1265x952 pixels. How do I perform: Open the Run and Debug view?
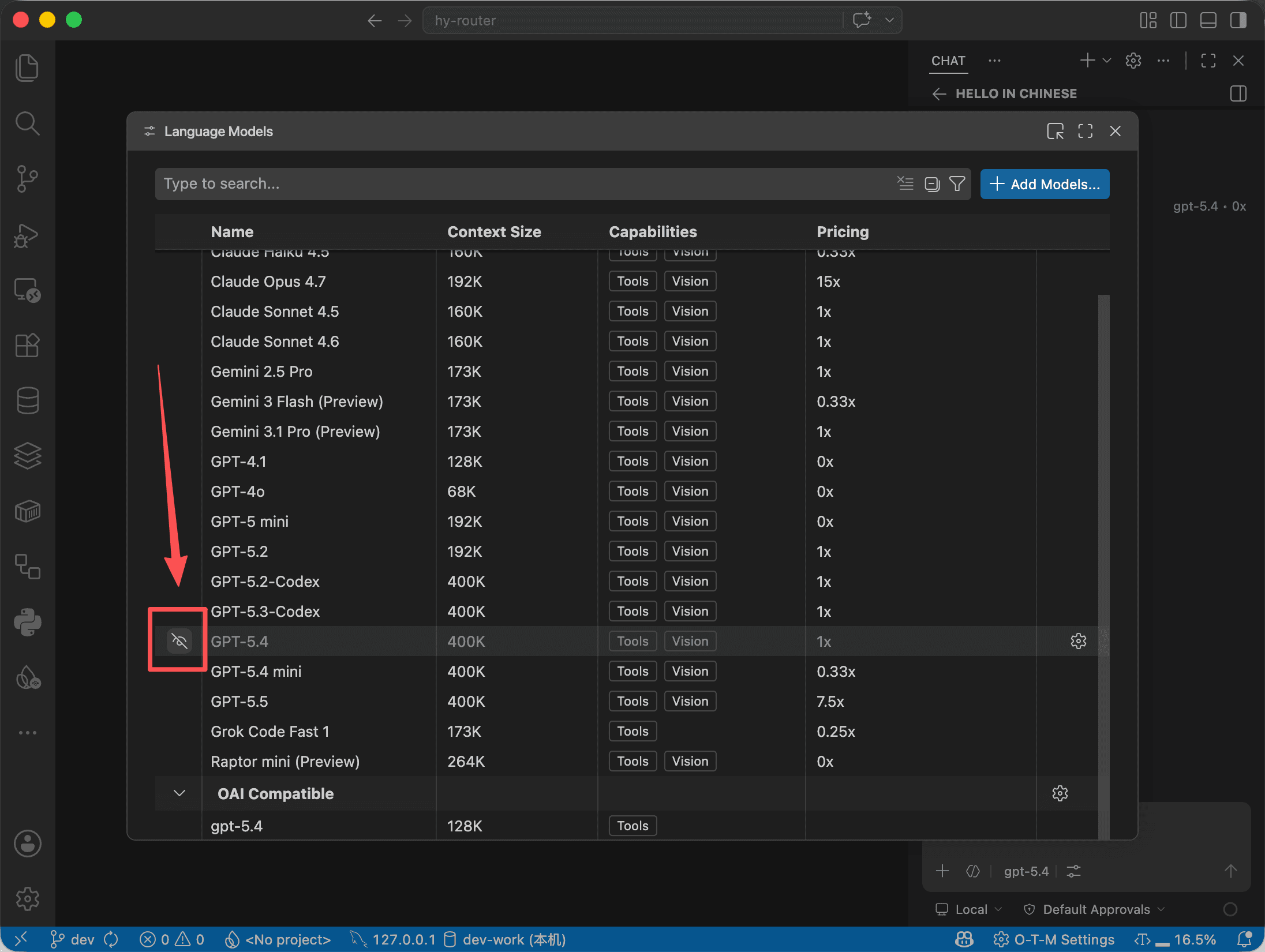(x=27, y=235)
